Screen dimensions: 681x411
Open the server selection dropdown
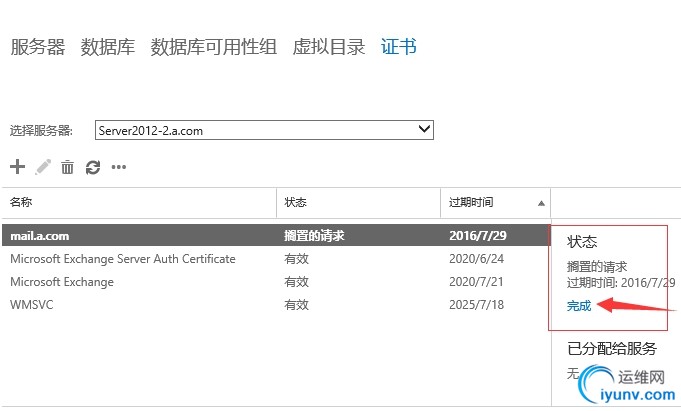[x=264, y=130]
